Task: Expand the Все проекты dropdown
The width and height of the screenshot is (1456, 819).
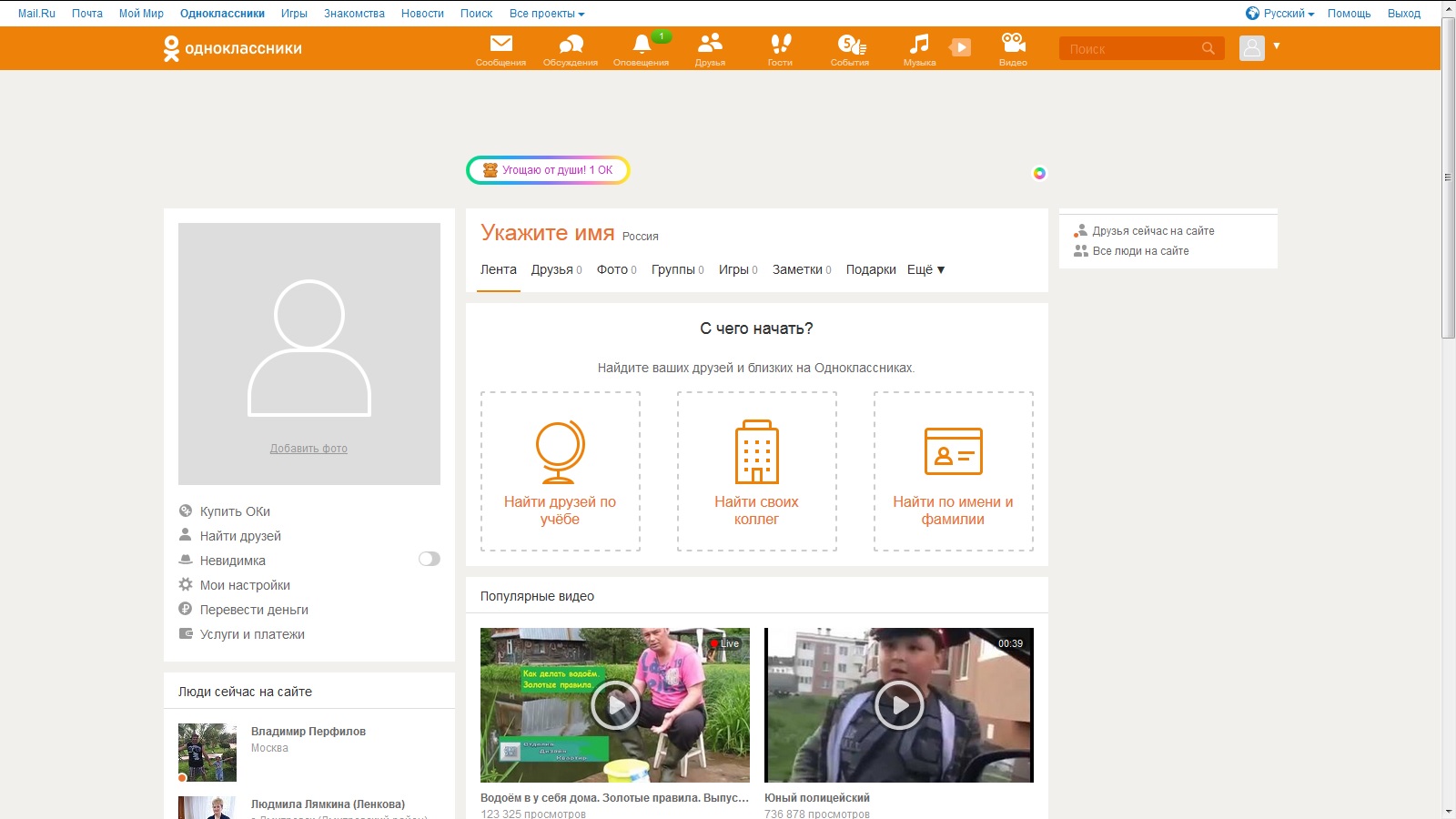Action: tap(547, 14)
